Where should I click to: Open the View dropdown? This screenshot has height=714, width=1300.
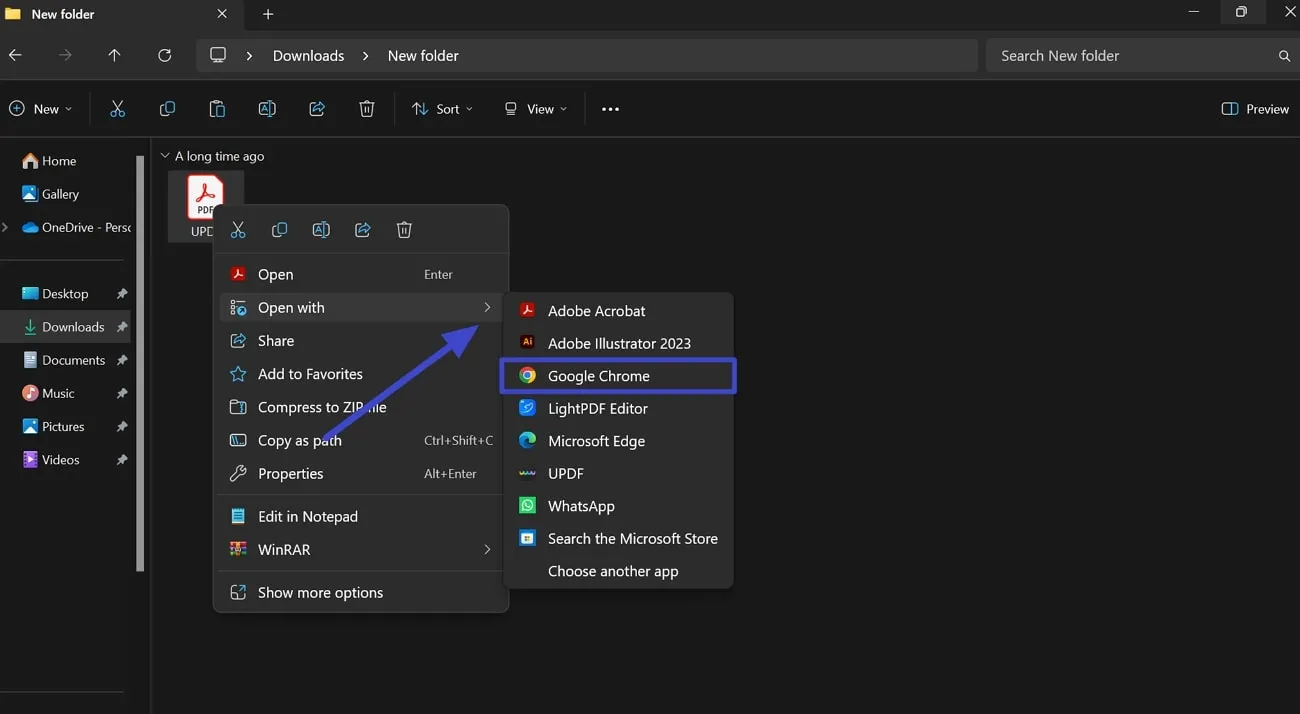[535, 108]
